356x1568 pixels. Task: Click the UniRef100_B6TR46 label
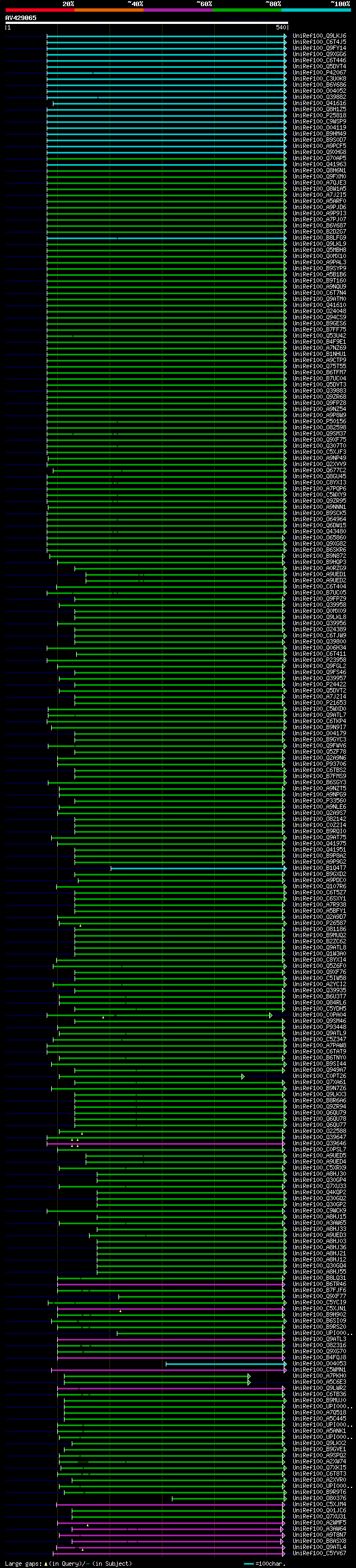[x=319, y=1284]
